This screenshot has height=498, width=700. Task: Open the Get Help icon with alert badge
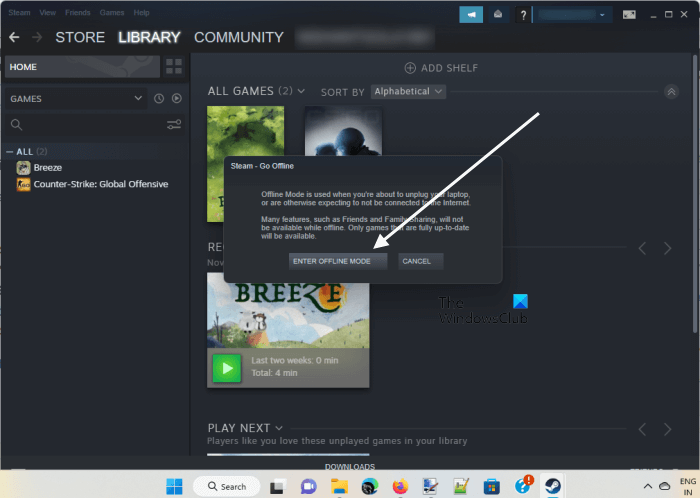[x=523, y=486]
